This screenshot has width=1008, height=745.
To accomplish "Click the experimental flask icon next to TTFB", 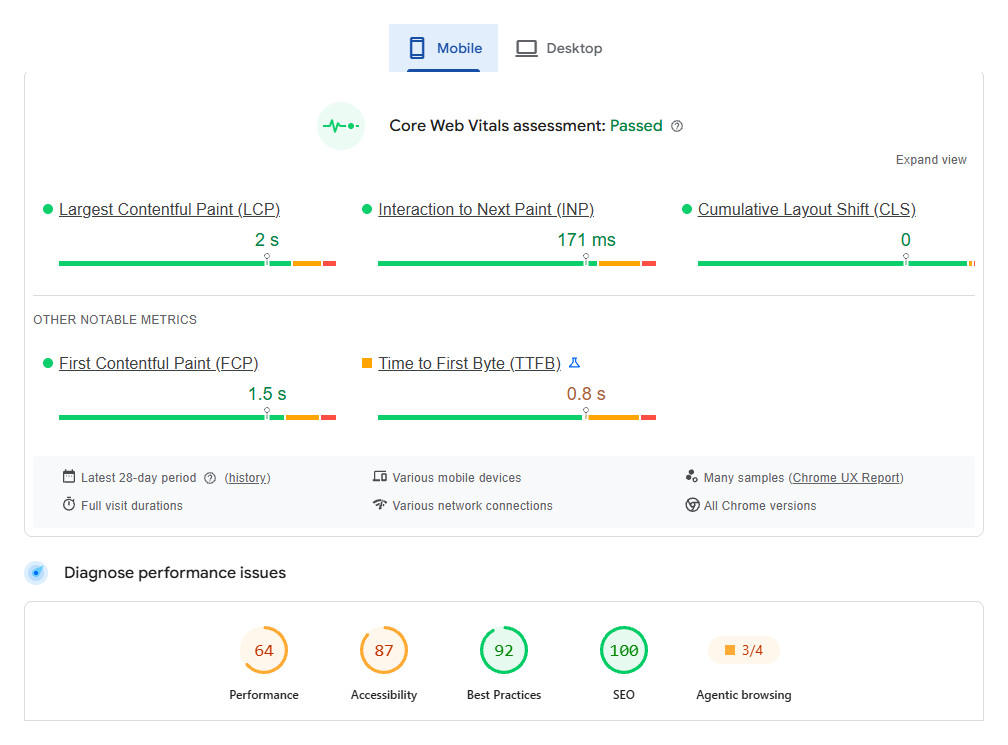I will pyautogui.click(x=575, y=363).
